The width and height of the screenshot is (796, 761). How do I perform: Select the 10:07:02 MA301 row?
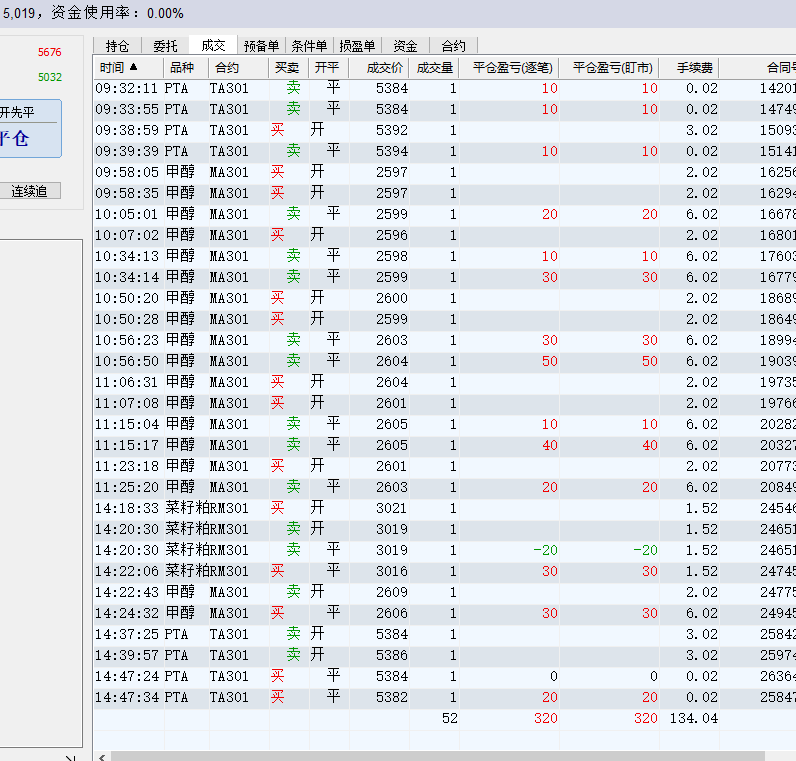pos(445,236)
